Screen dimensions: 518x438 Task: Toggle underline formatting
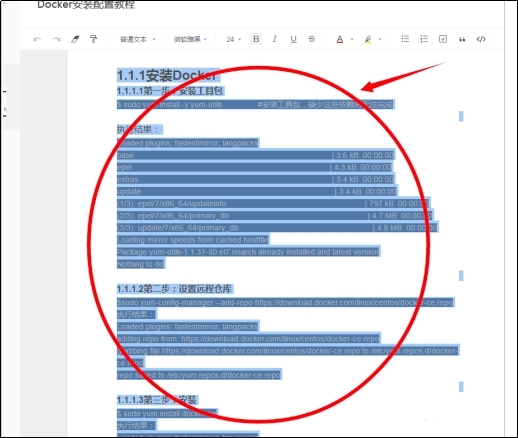293,39
